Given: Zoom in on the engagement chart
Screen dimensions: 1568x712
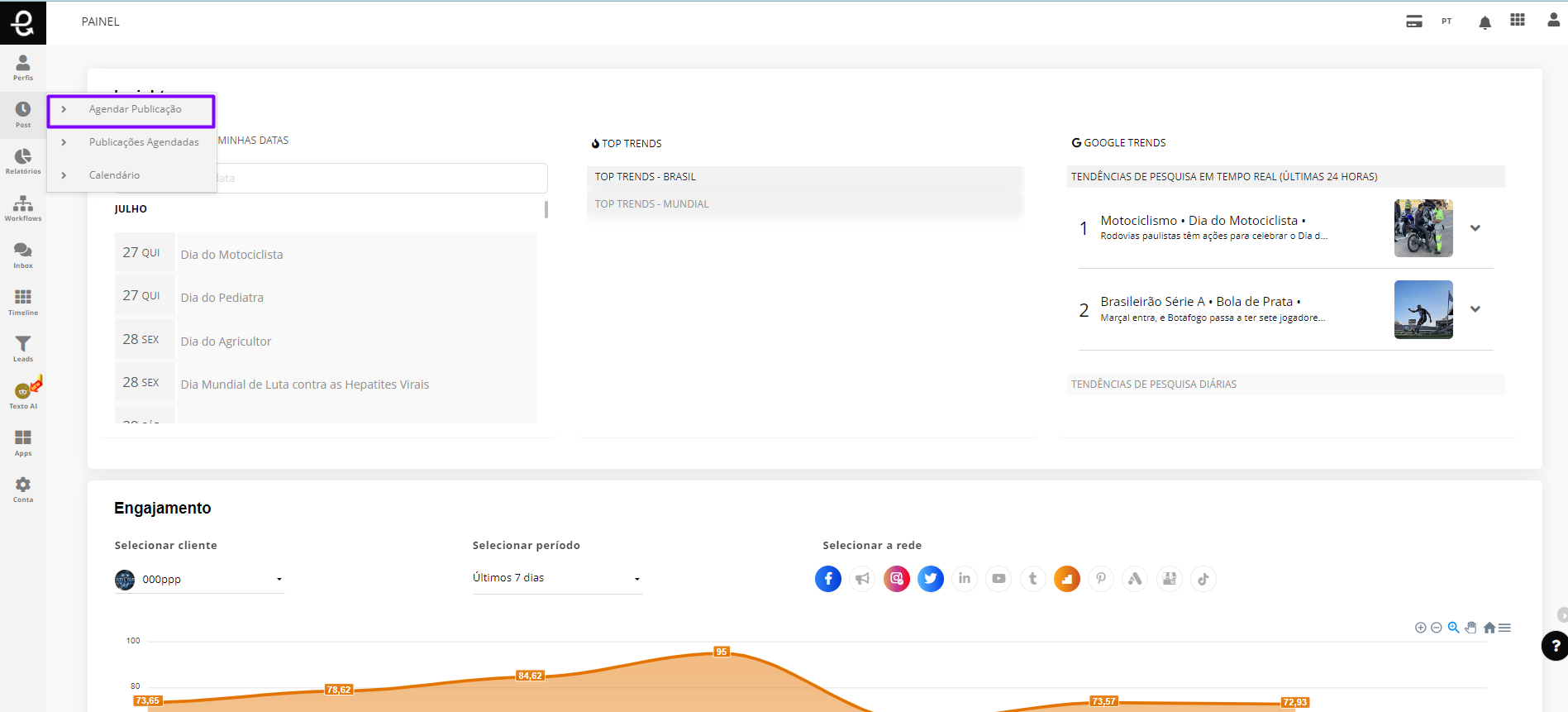Looking at the screenshot, I should point(1420,628).
